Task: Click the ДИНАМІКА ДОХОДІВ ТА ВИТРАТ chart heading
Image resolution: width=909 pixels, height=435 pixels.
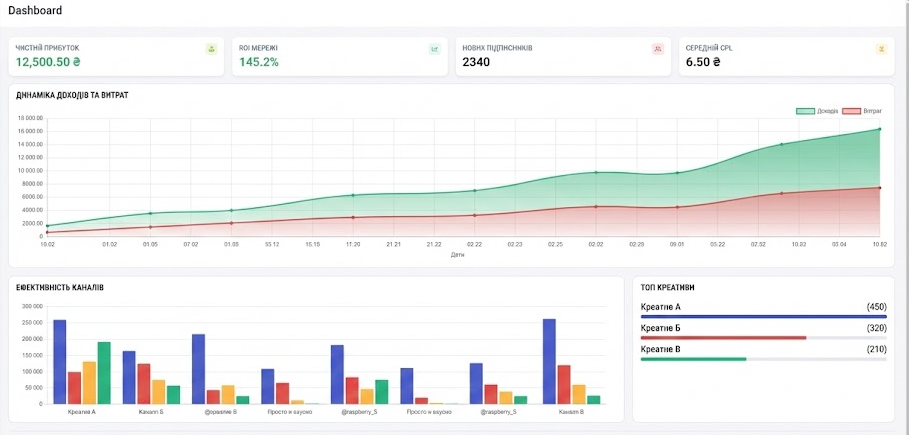Action: click(x=72, y=95)
